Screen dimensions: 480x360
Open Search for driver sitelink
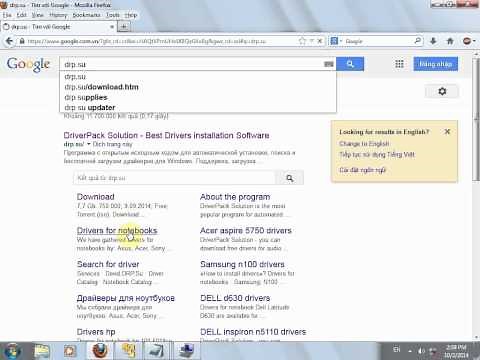[x=108, y=264]
